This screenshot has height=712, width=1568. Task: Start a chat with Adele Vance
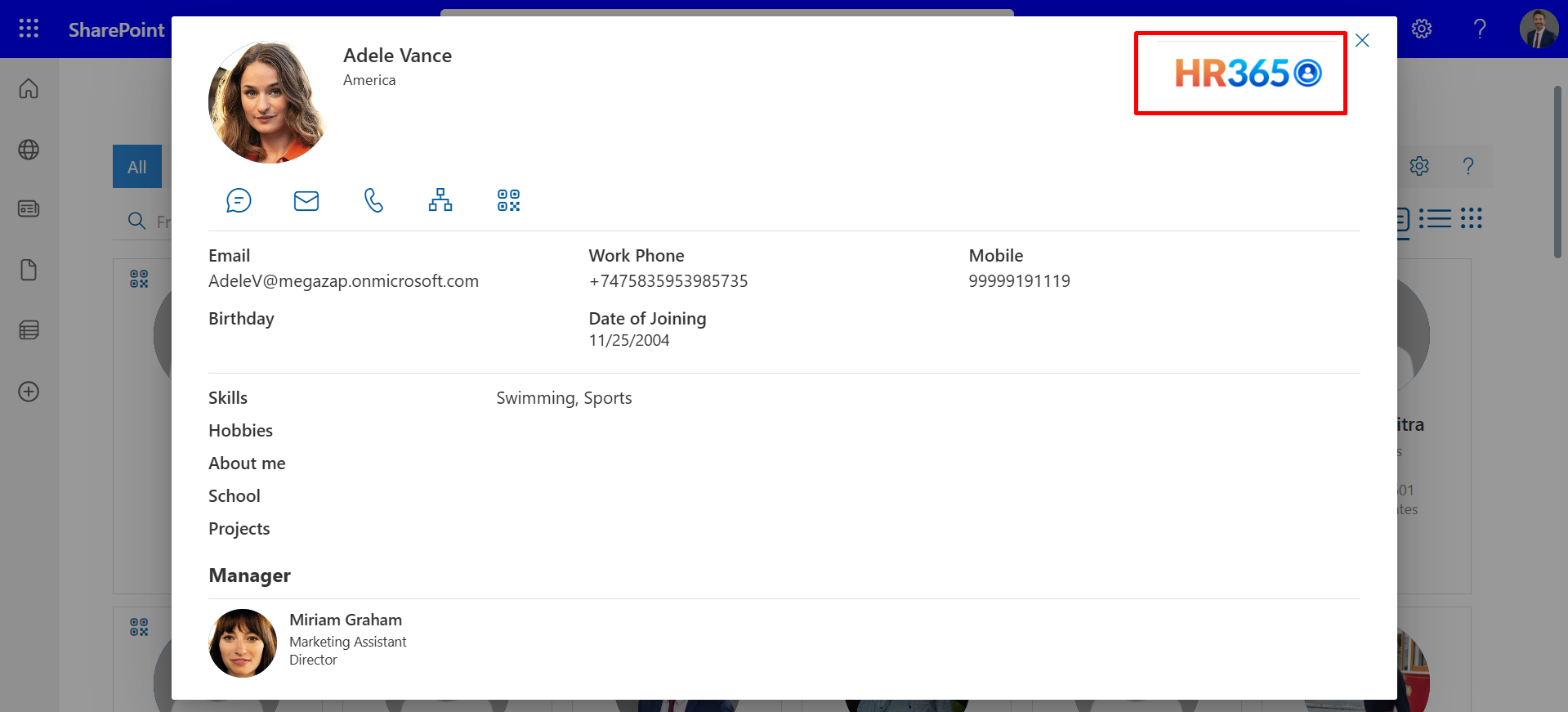point(239,200)
